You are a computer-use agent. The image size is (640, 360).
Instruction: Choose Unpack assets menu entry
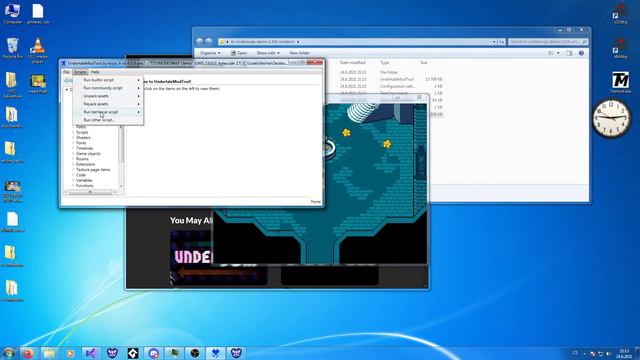coord(108,96)
